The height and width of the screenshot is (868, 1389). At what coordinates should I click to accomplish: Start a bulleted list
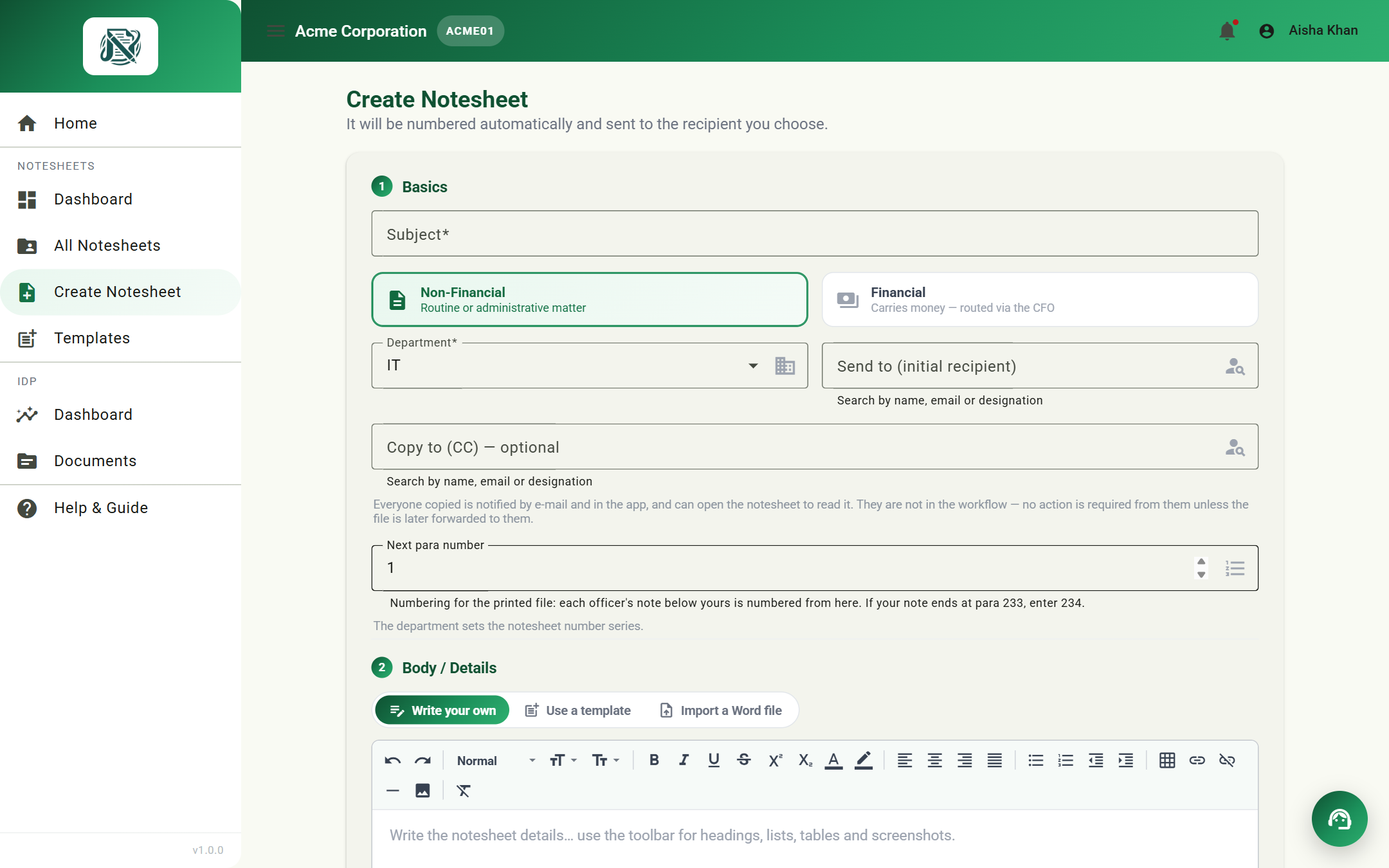click(x=1036, y=760)
